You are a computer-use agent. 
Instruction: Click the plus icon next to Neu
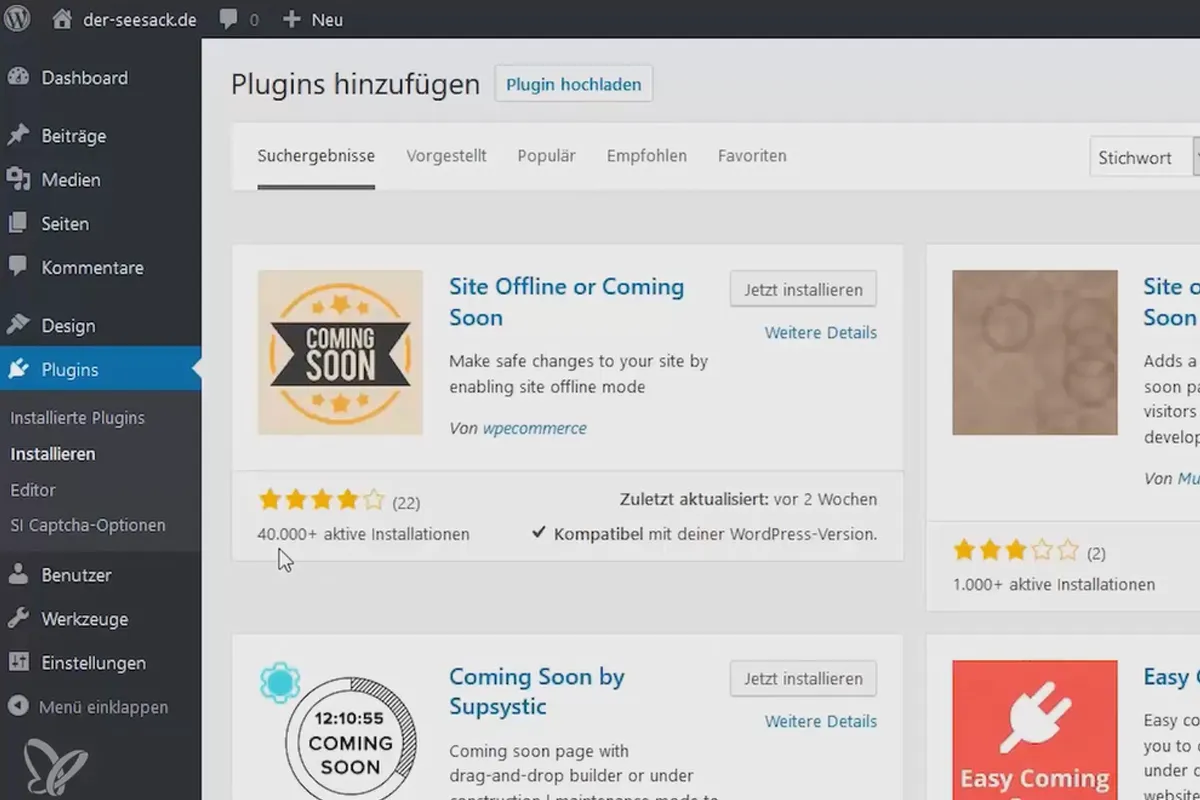tap(291, 19)
